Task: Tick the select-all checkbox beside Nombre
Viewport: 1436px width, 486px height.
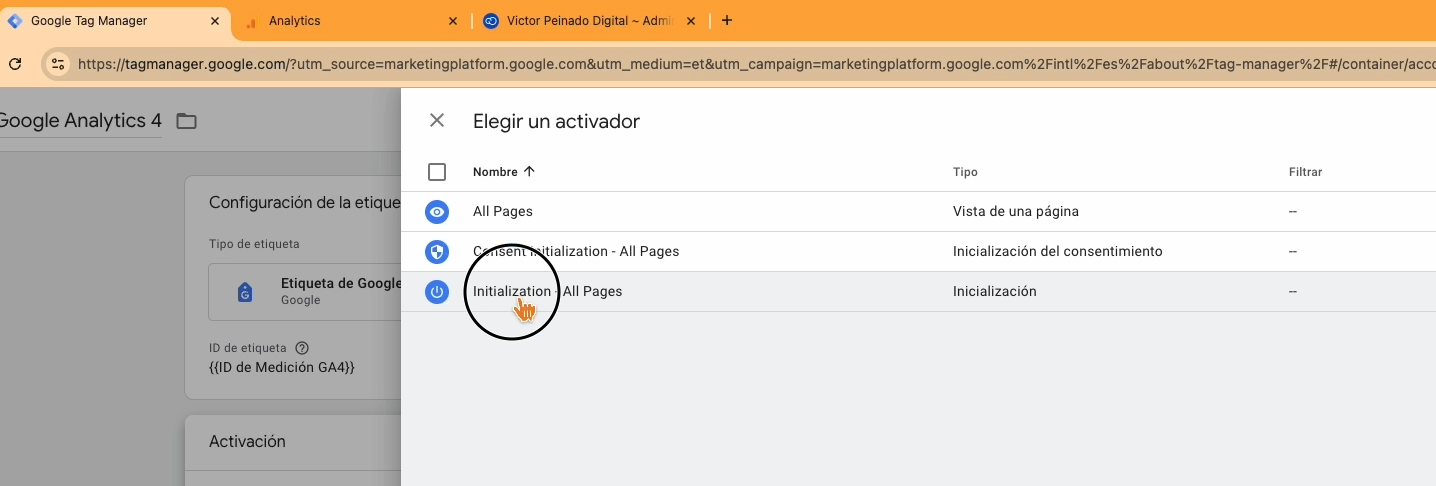Action: pos(437,172)
